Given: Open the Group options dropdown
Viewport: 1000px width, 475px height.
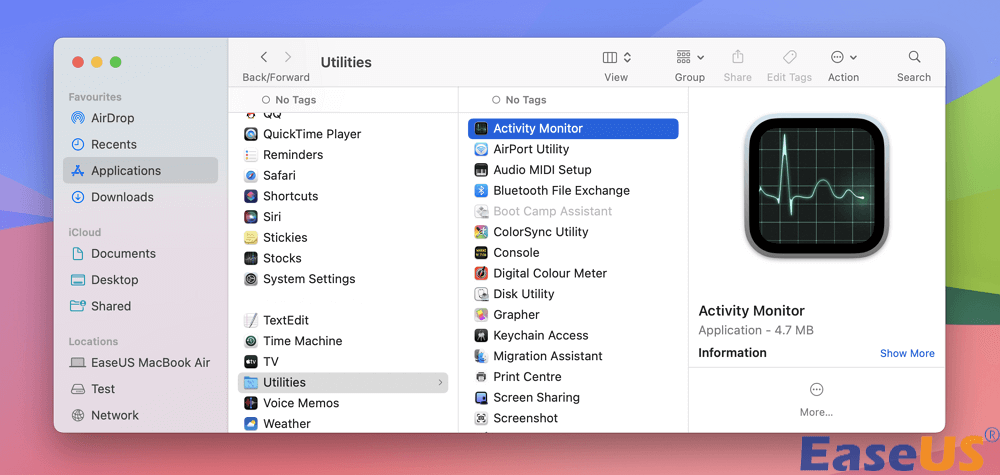Looking at the screenshot, I should point(689,57).
